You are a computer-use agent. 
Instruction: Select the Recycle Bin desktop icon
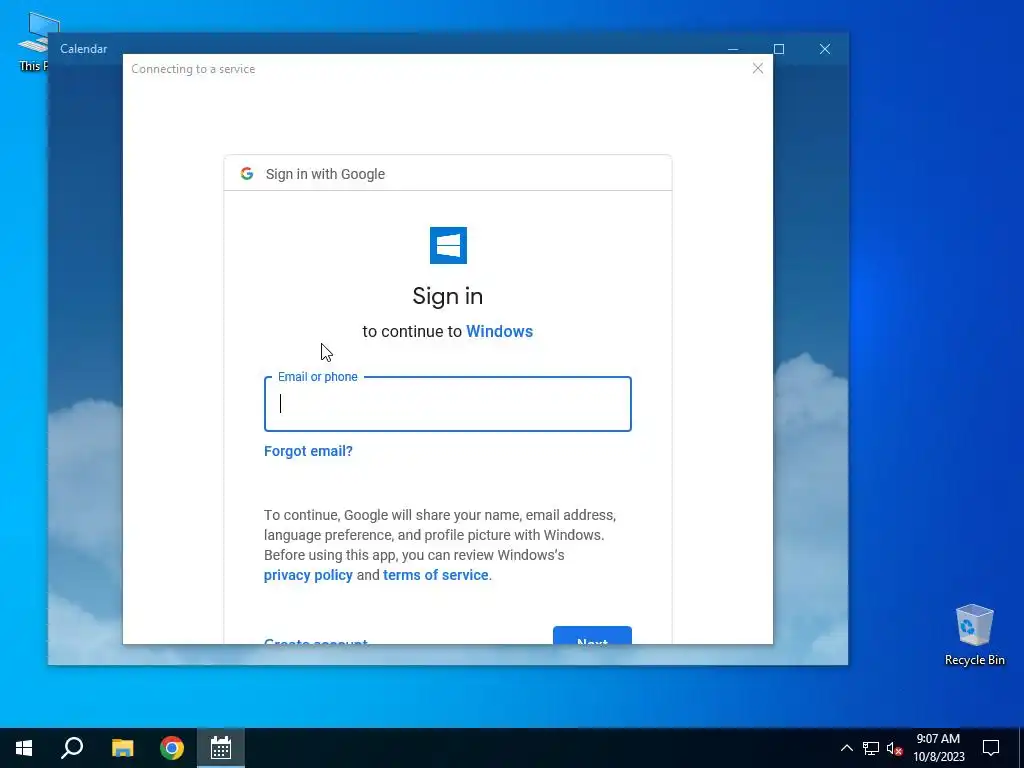point(974,635)
